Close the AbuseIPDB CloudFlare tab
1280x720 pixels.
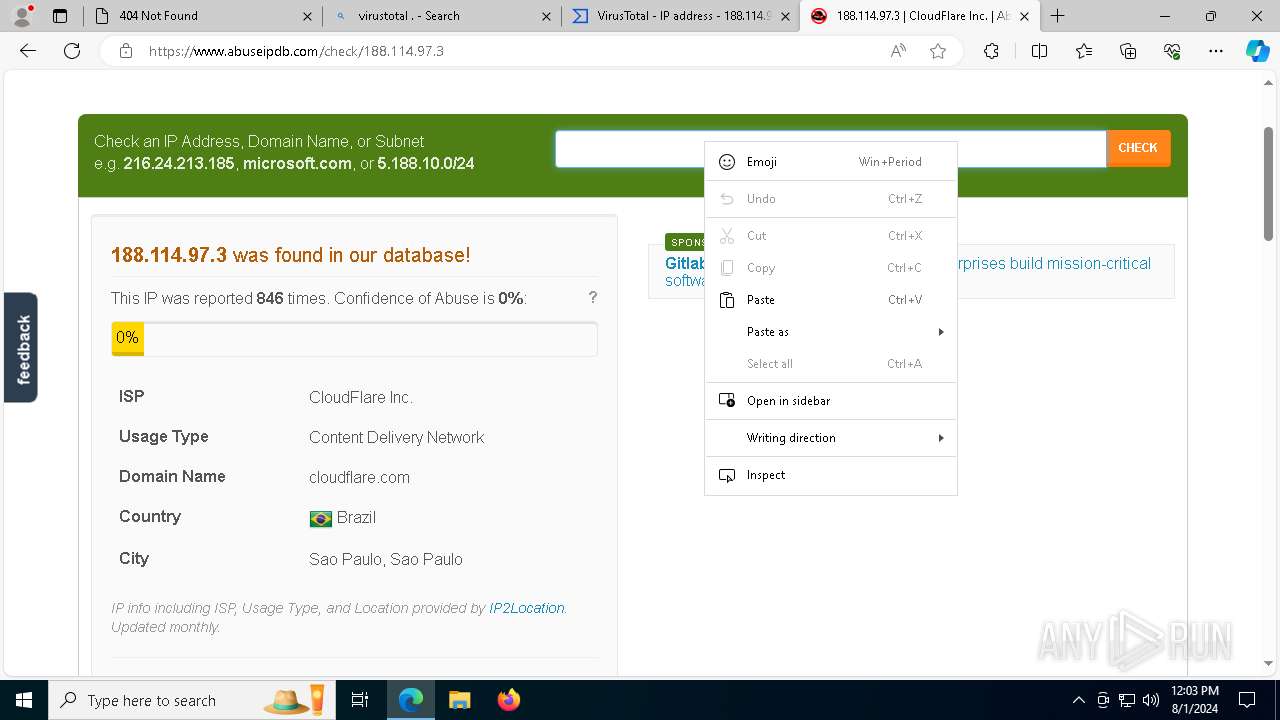[x=1024, y=16]
